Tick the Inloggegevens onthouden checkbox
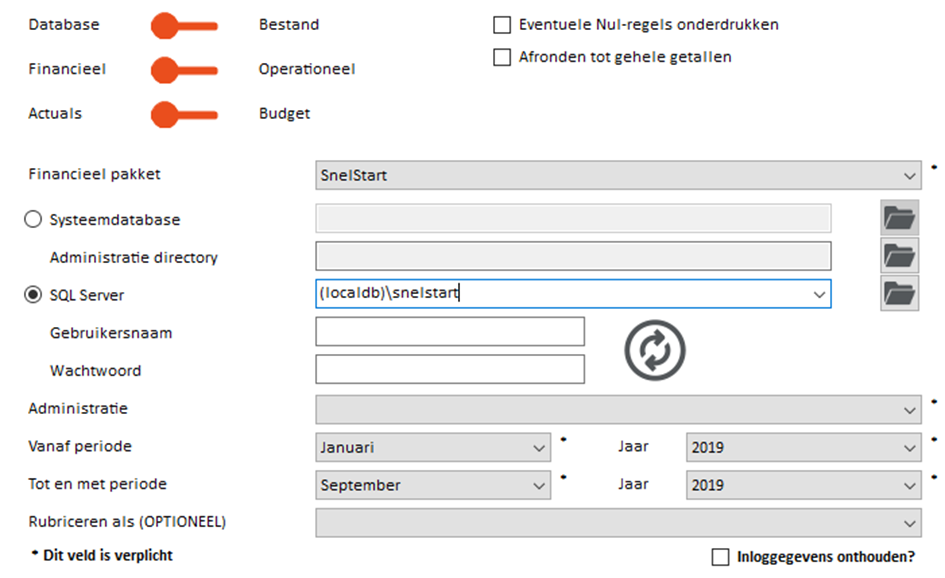The width and height of the screenshot is (945, 578). coord(720,557)
